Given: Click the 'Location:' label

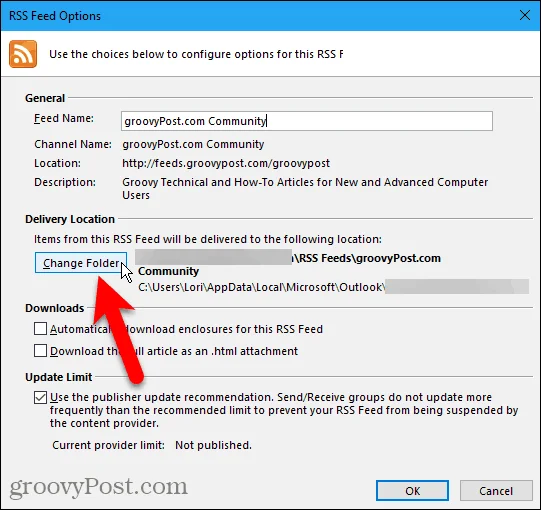Looking at the screenshot, I should tap(57, 163).
